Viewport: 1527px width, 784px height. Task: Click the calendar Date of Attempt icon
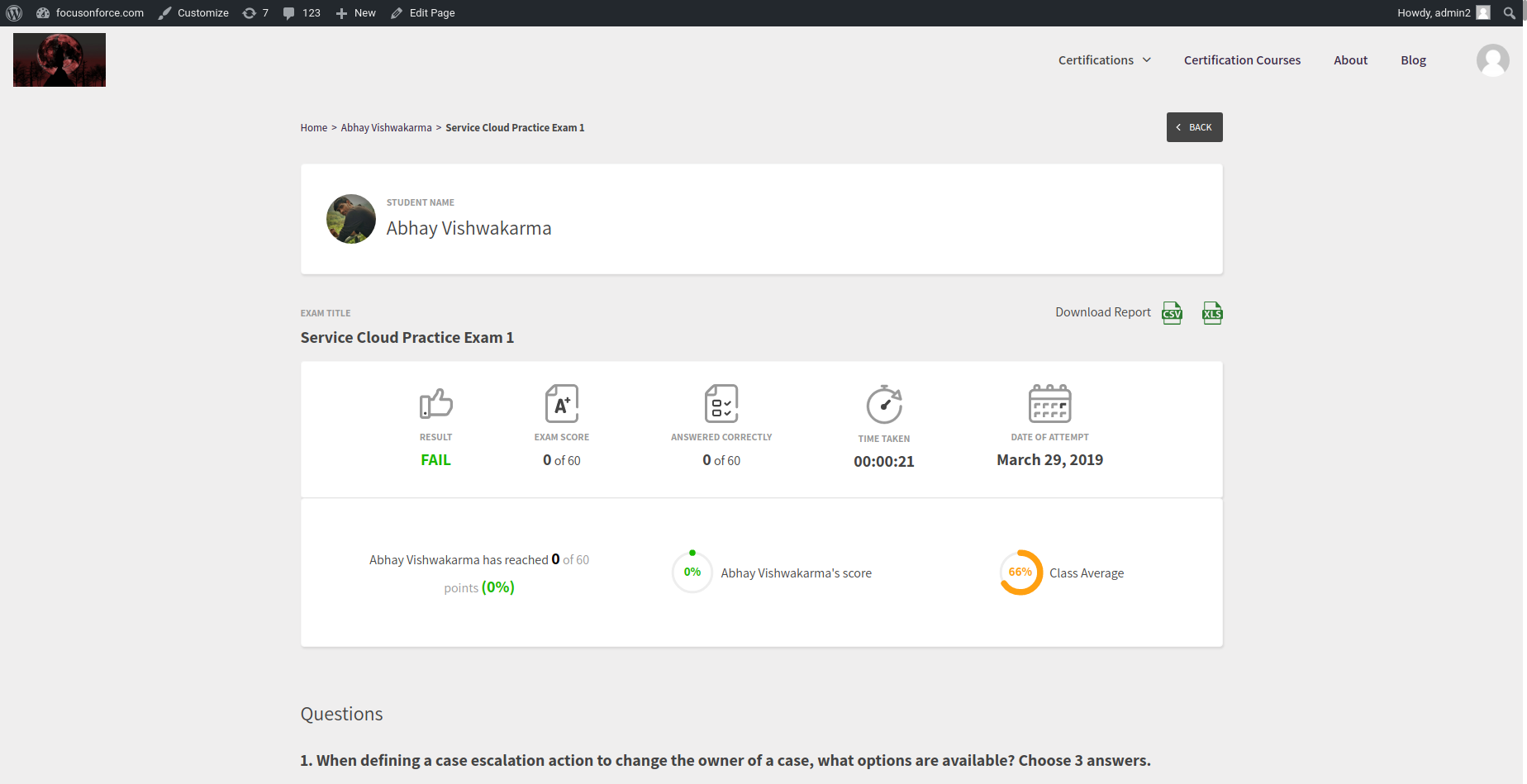[1049, 403]
